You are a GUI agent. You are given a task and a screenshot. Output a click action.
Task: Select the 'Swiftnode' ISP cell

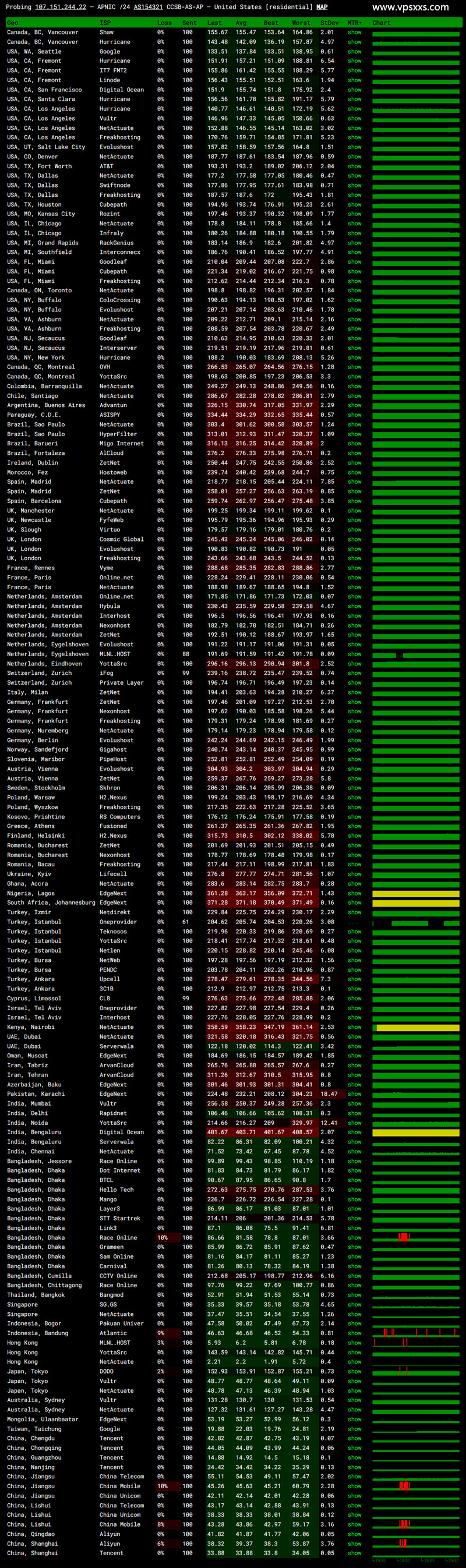(x=115, y=186)
